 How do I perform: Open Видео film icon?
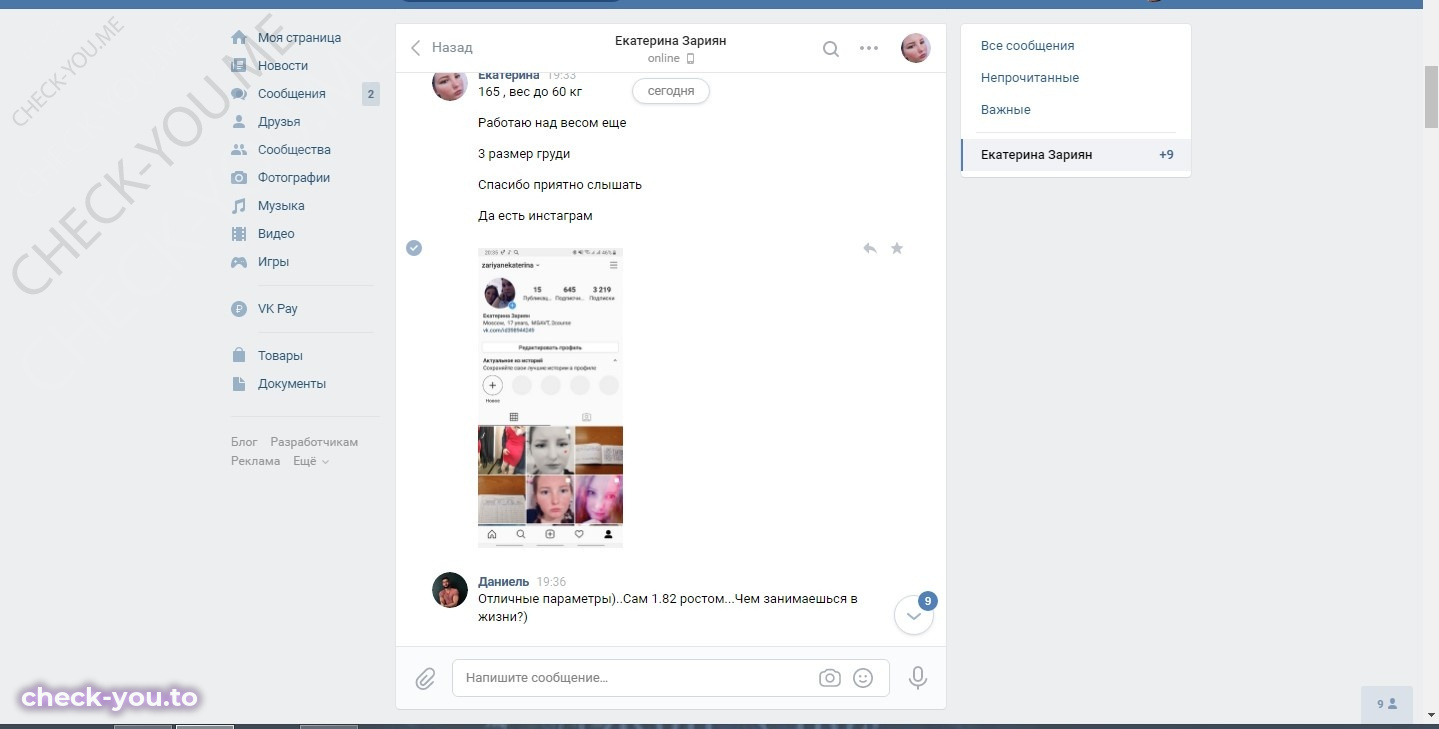pyautogui.click(x=239, y=234)
